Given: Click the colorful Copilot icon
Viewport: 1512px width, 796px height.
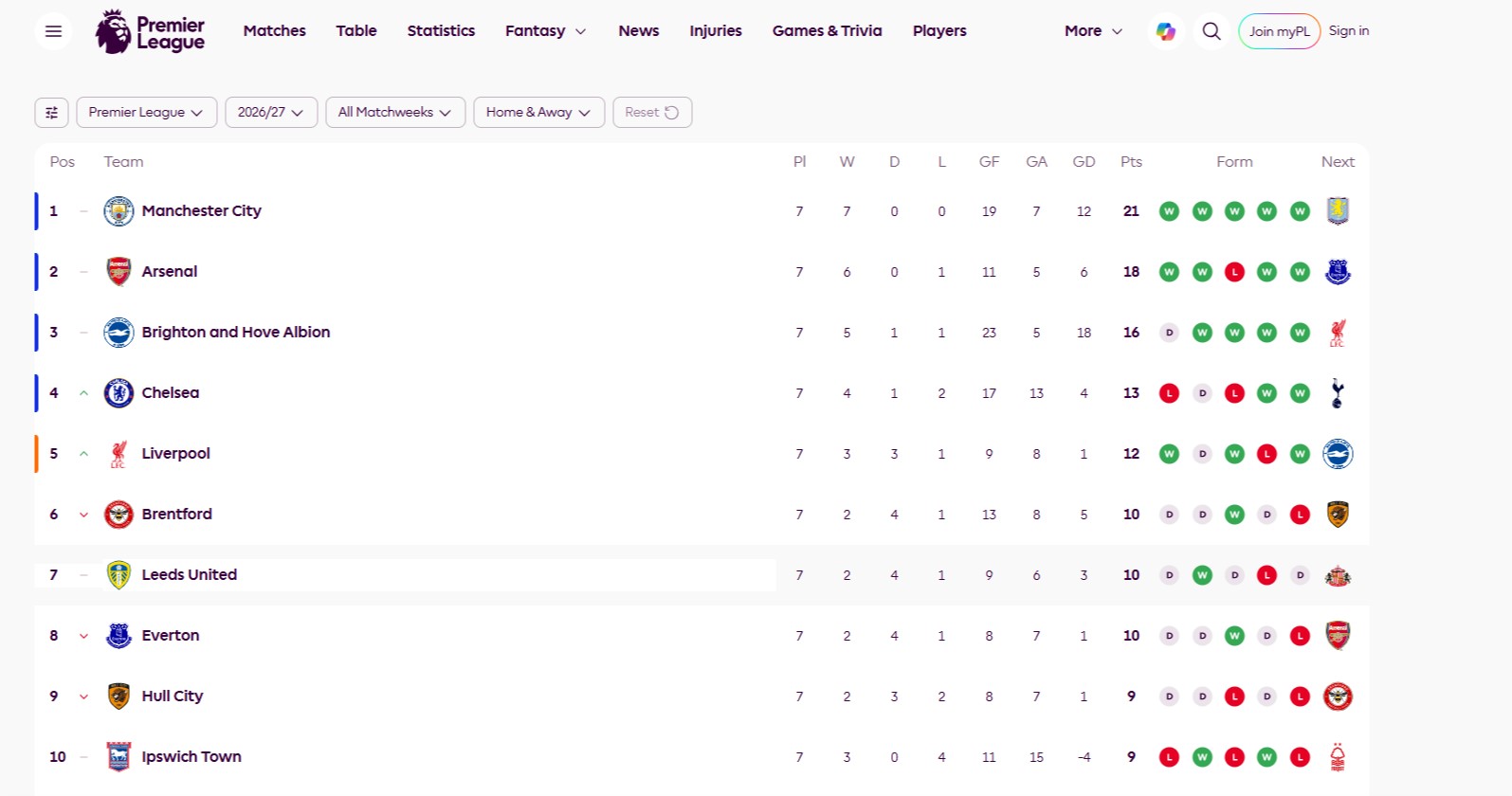Looking at the screenshot, I should [x=1166, y=31].
